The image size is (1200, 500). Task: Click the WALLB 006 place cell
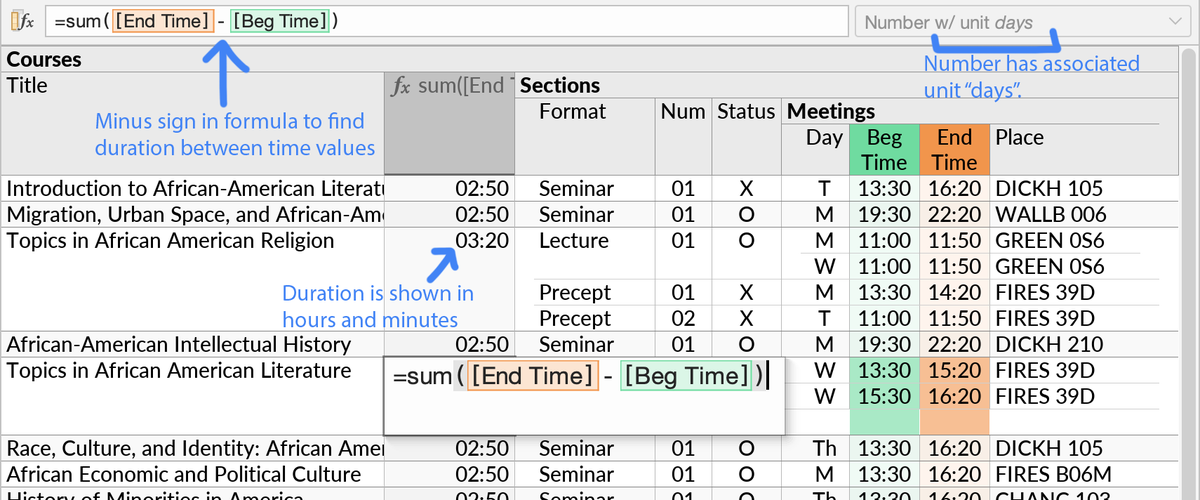pos(1051,214)
